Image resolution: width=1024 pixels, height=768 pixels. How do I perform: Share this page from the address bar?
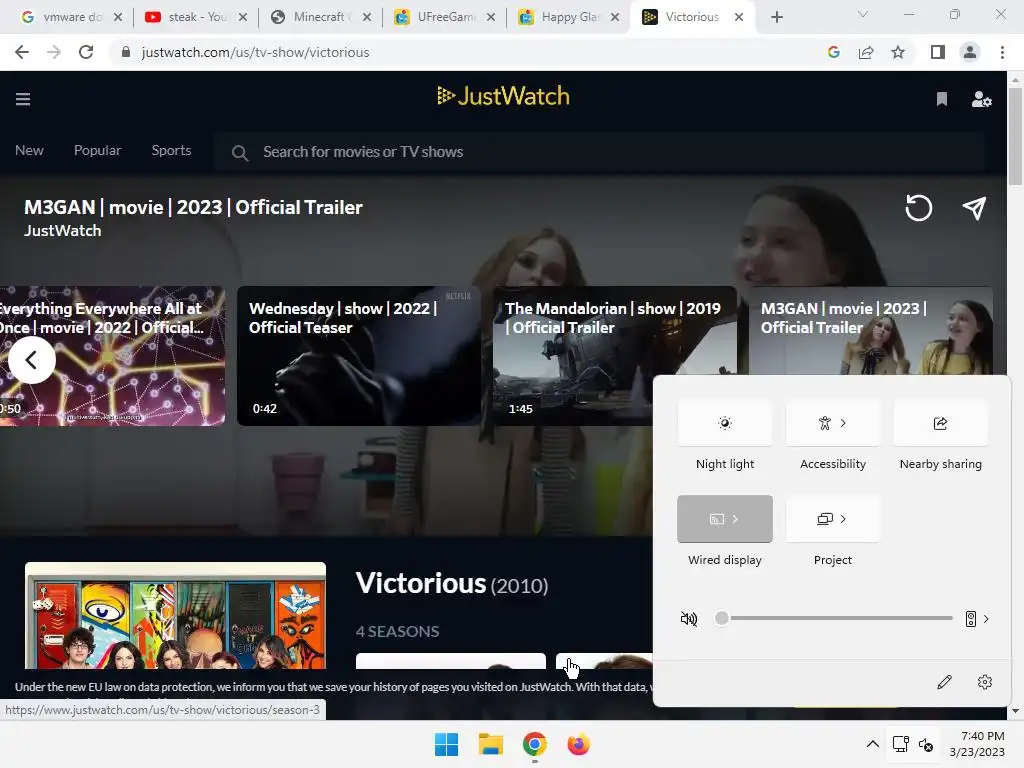pos(866,52)
